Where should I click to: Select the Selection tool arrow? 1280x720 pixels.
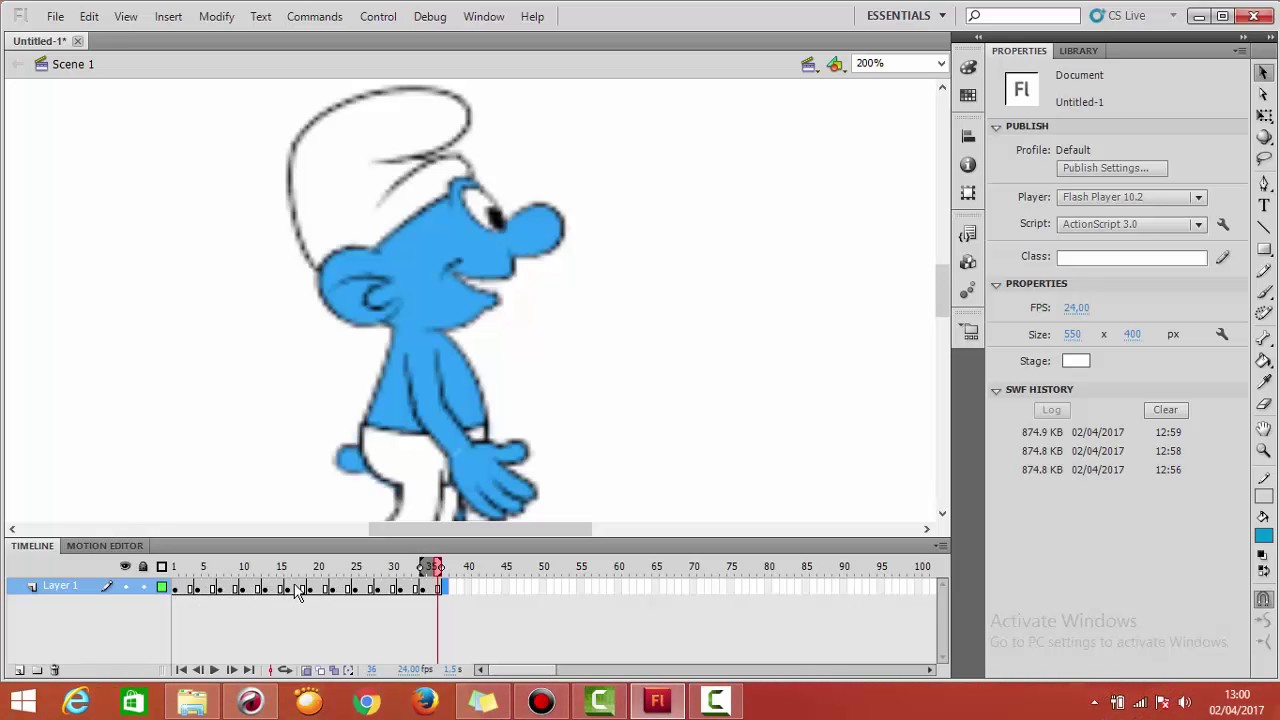[x=1263, y=72]
